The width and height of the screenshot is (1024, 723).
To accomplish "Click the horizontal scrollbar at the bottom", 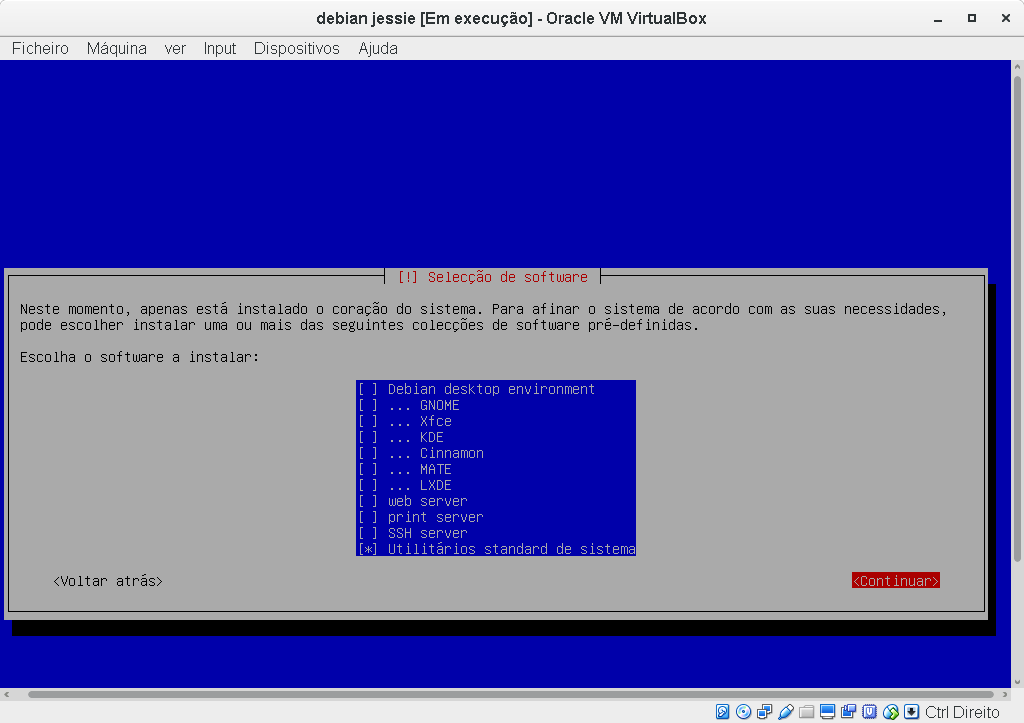I will (511, 694).
